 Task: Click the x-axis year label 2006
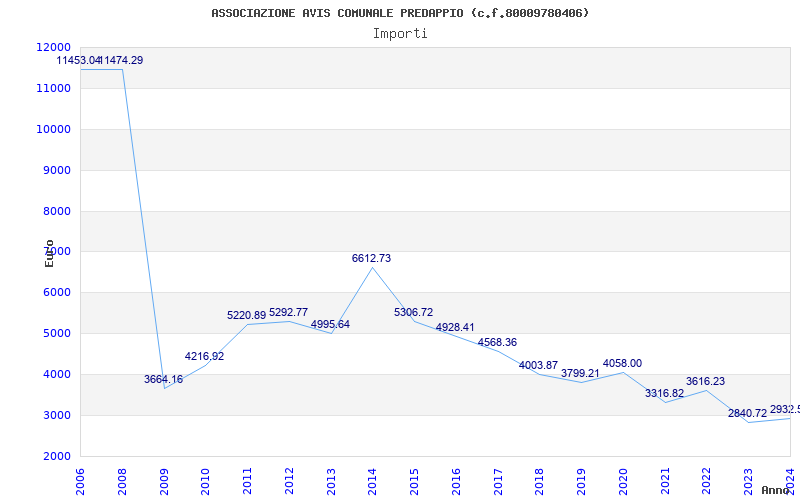(81, 482)
